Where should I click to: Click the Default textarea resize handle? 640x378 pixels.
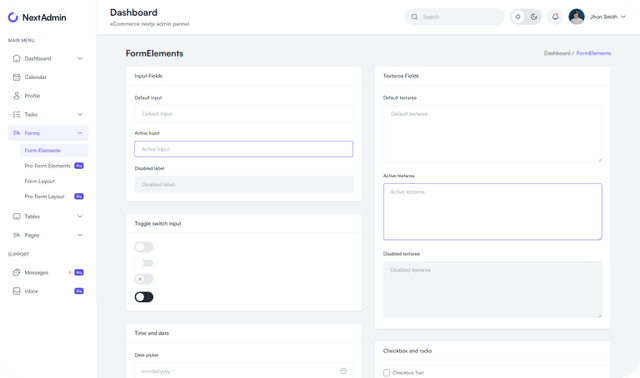[600, 160]
